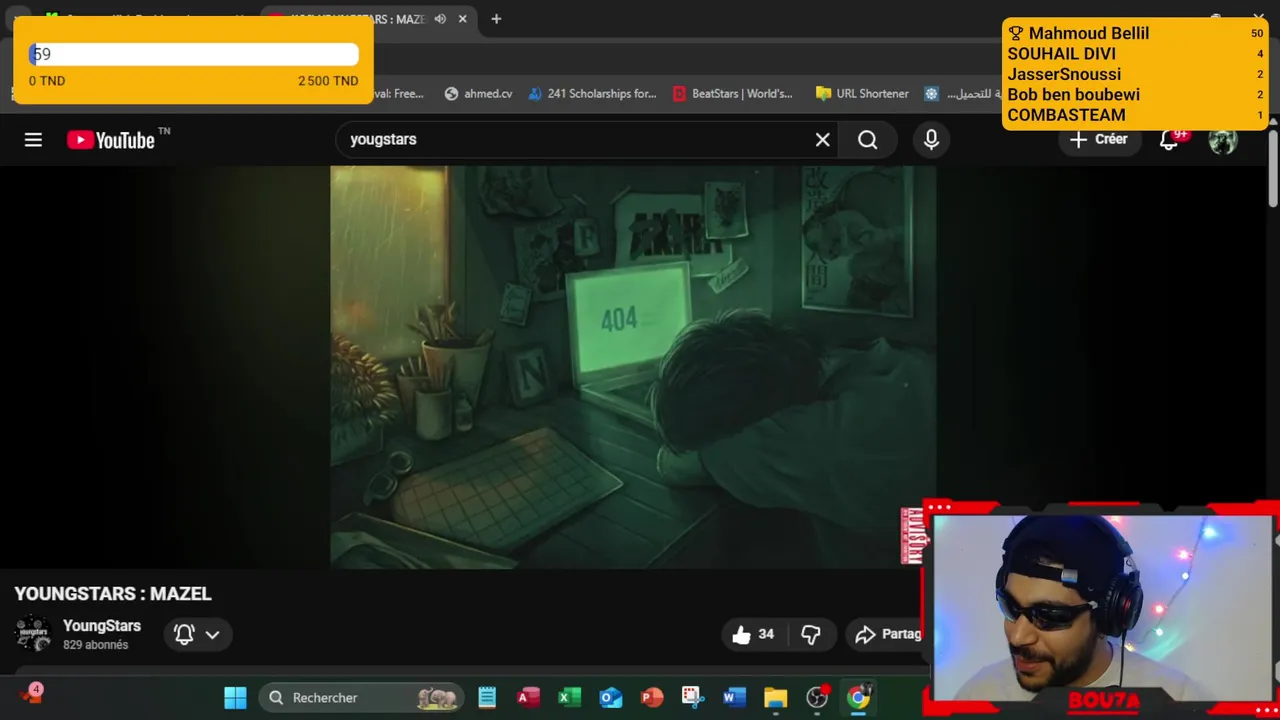
Task: Start voice search with the microphone
Action: 931,140
